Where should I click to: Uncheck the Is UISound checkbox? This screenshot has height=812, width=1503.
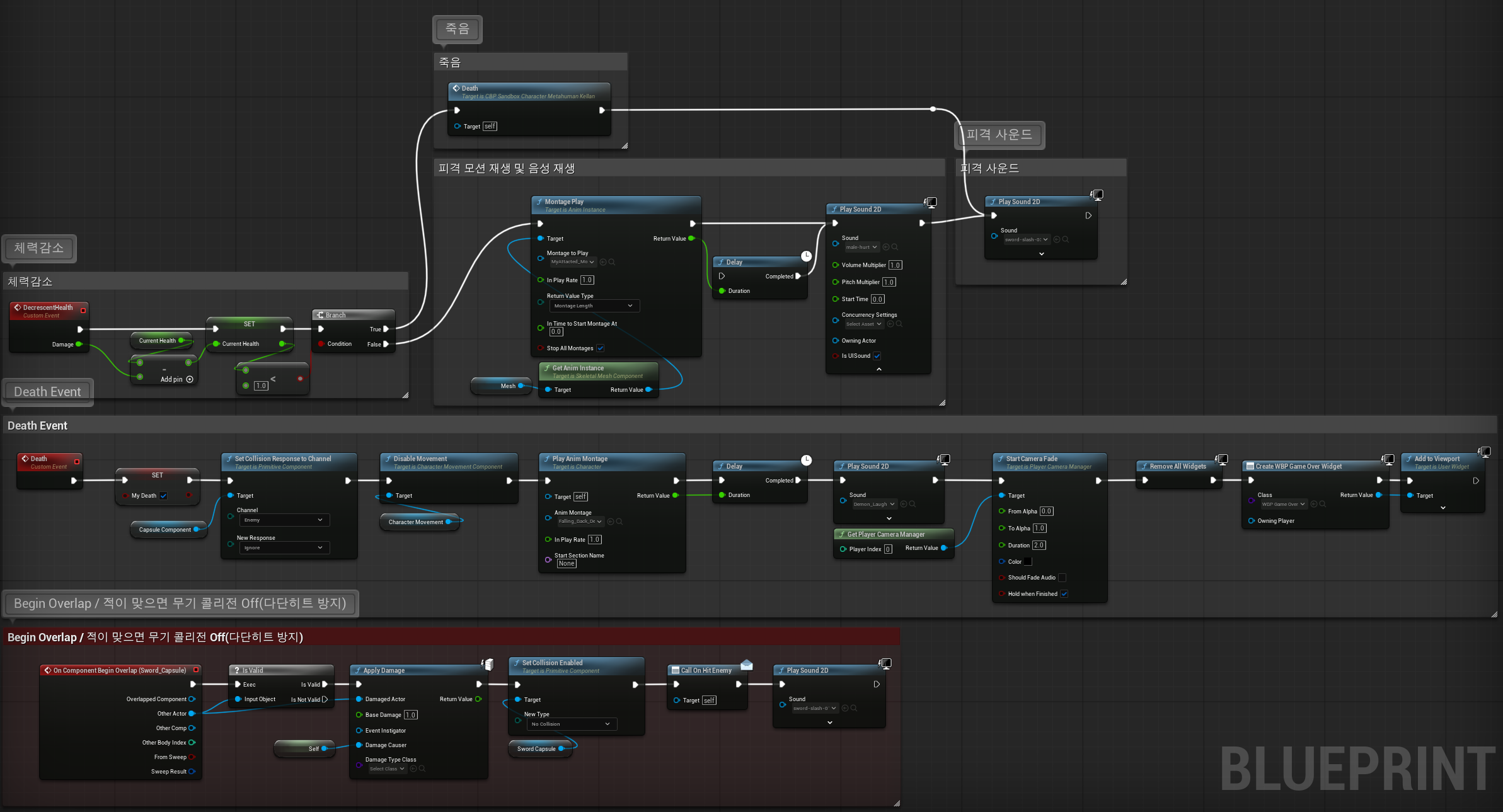(877, 356)
